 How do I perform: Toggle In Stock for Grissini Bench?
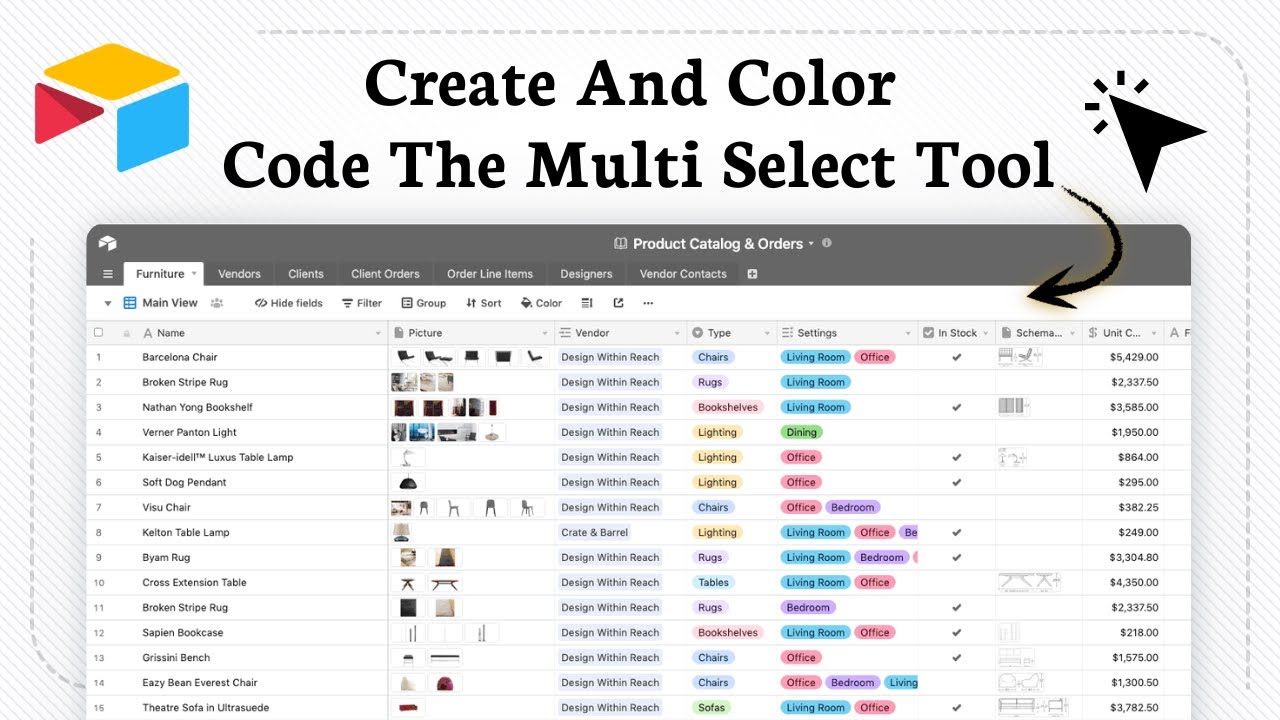957,657
